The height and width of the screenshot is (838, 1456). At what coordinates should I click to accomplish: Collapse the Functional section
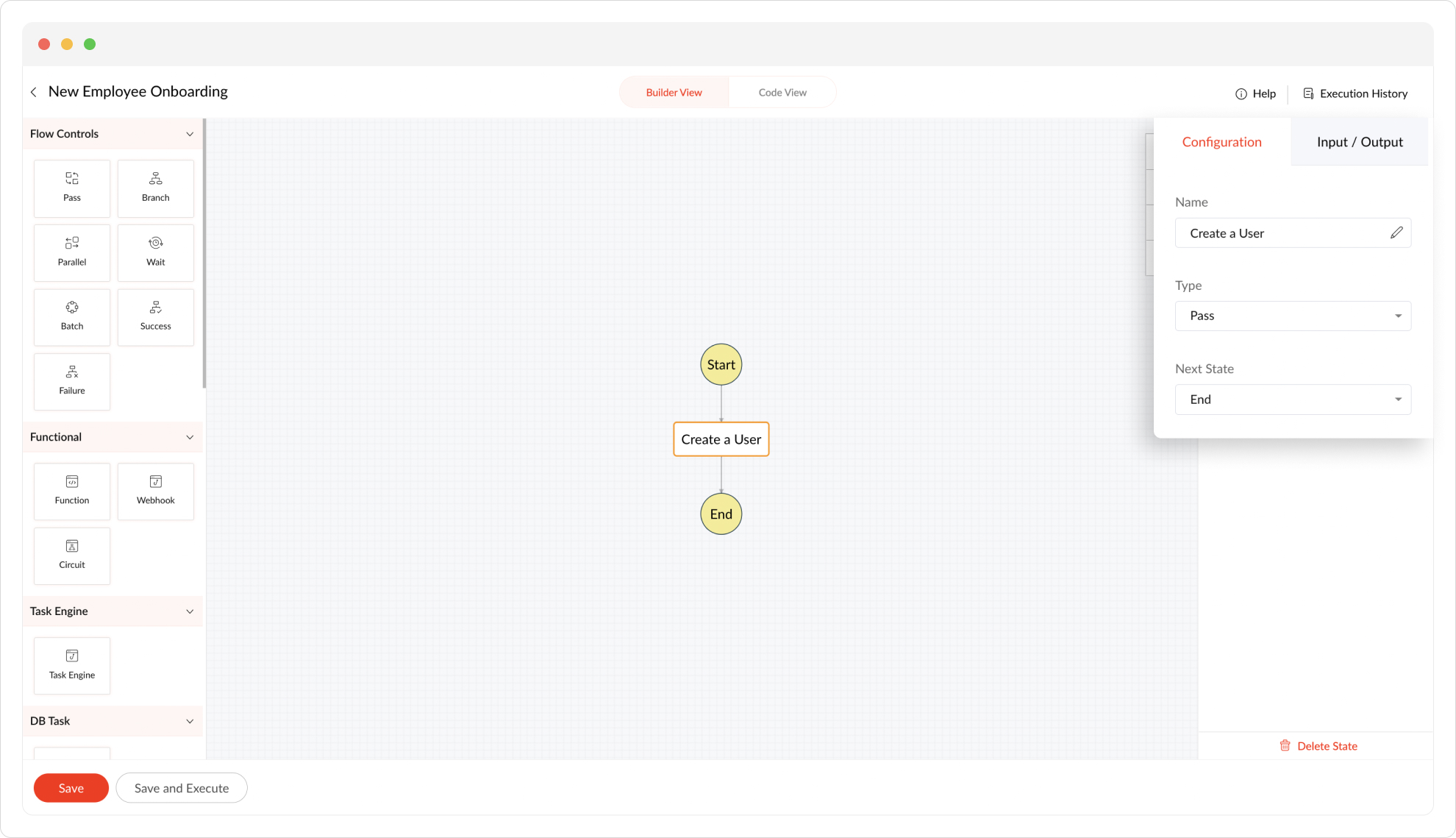click(x=190, y=437)
